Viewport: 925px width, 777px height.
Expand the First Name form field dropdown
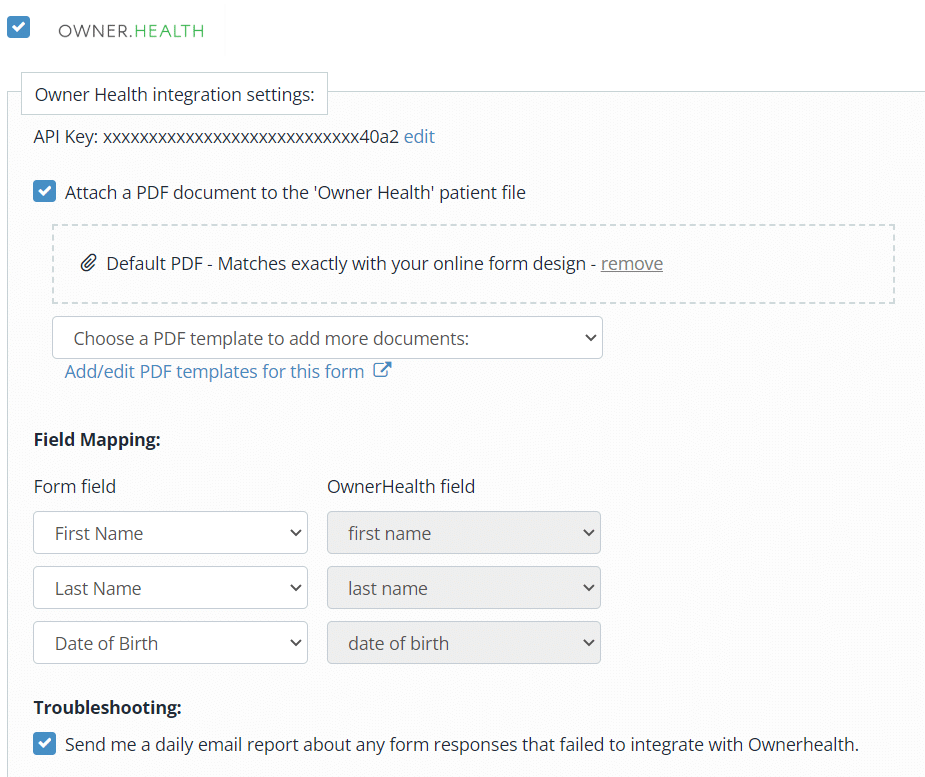tap(169, 533)
